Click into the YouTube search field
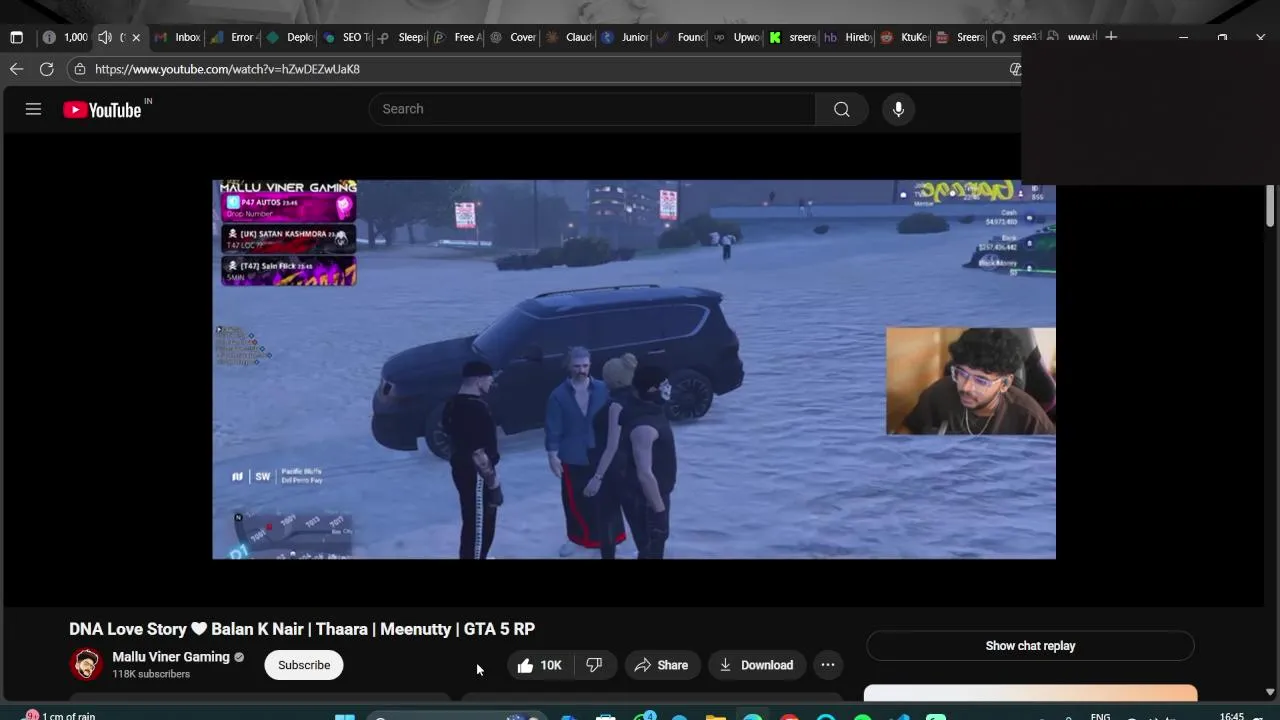This screenshot has width=1280, height=720. coord(592,109)
